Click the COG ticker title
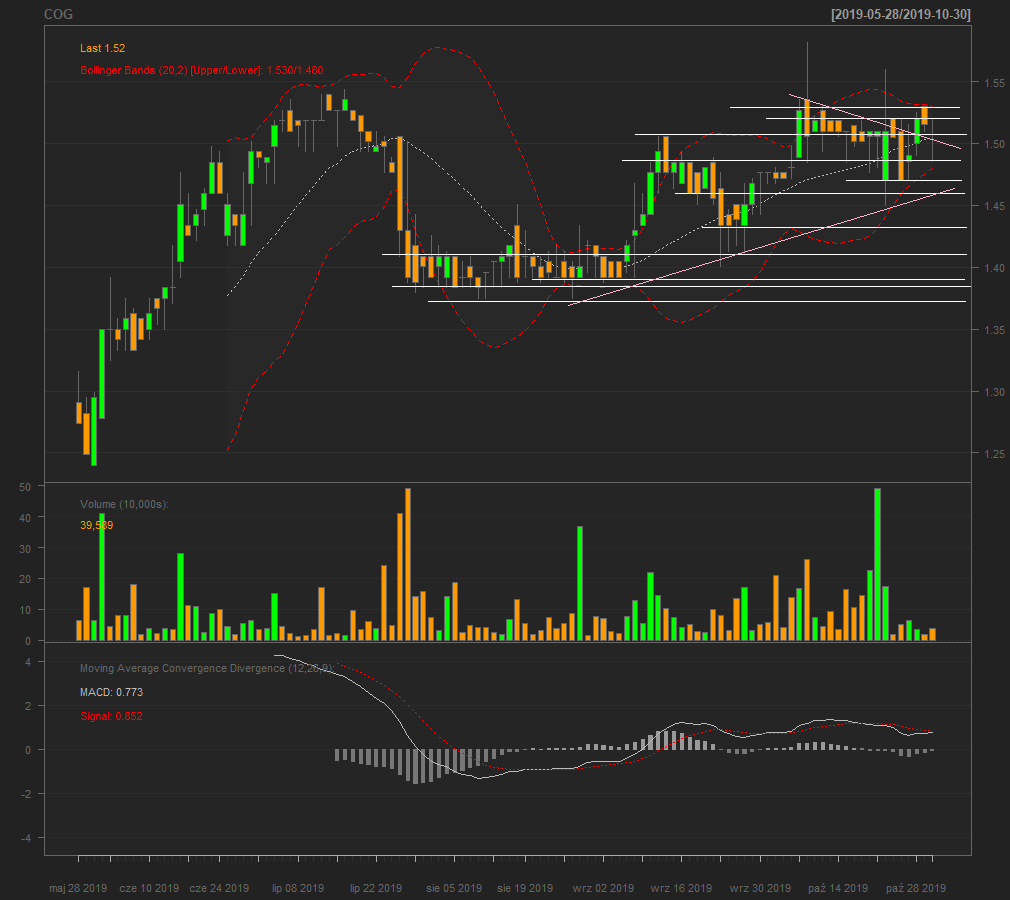Screen dimensions: 1010x900 coord(59,14)
